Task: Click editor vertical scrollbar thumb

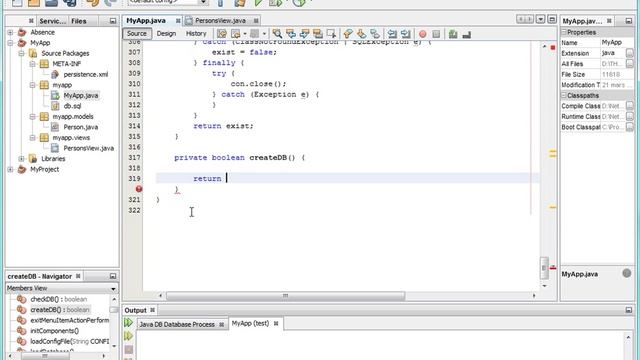Action: [x=544, y=267]
